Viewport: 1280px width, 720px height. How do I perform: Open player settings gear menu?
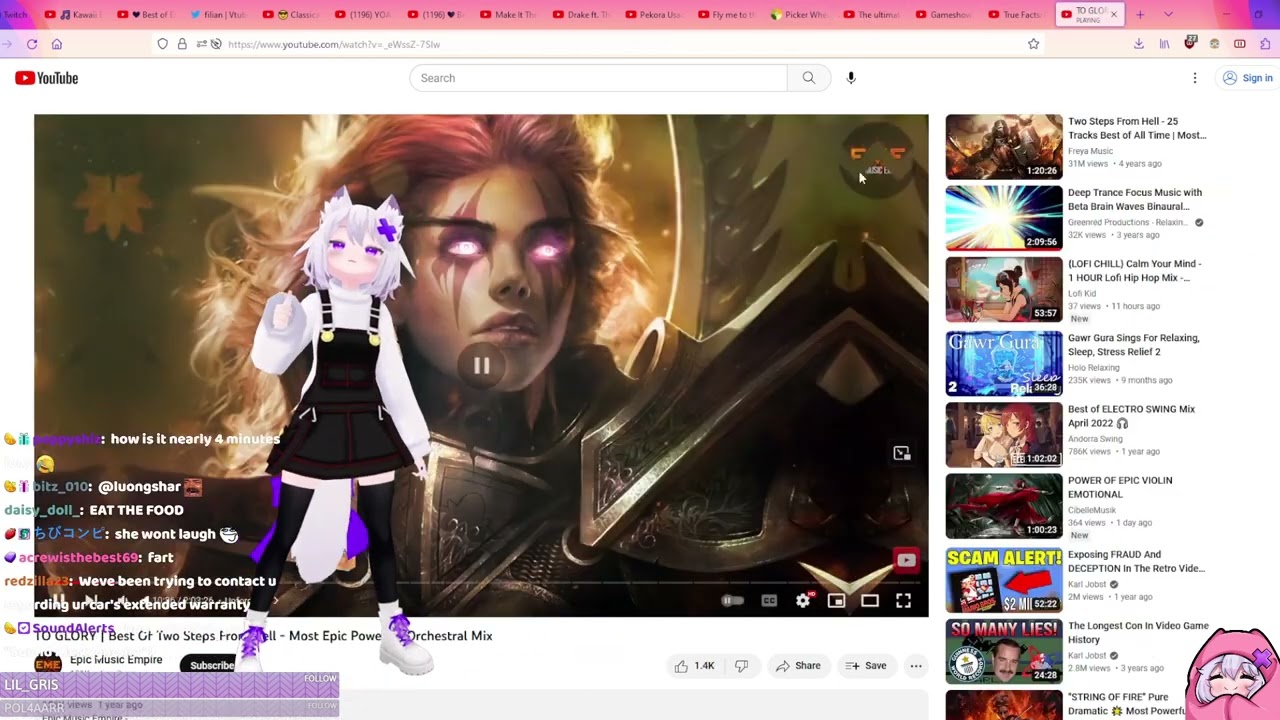click(803, 601)
